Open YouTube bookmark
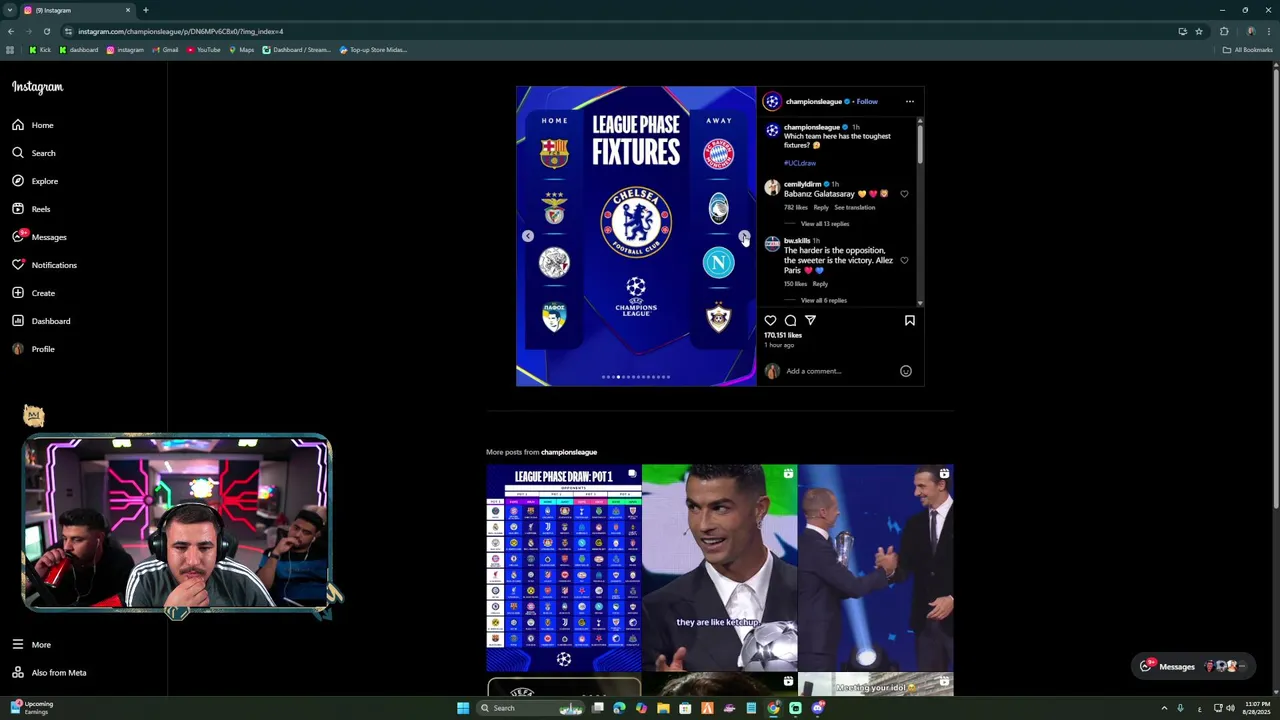1280x720 pixels. click(x=203, y=50)
